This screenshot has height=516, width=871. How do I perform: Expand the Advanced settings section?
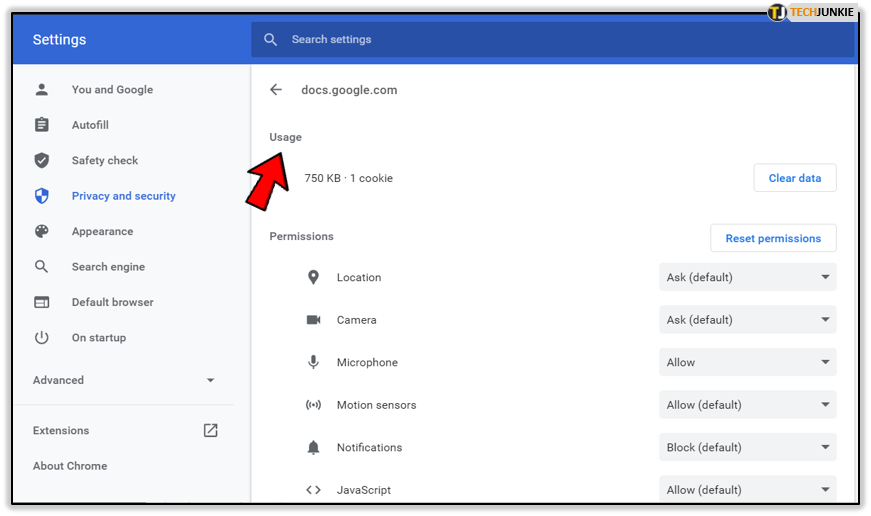[x=124, y=380]
